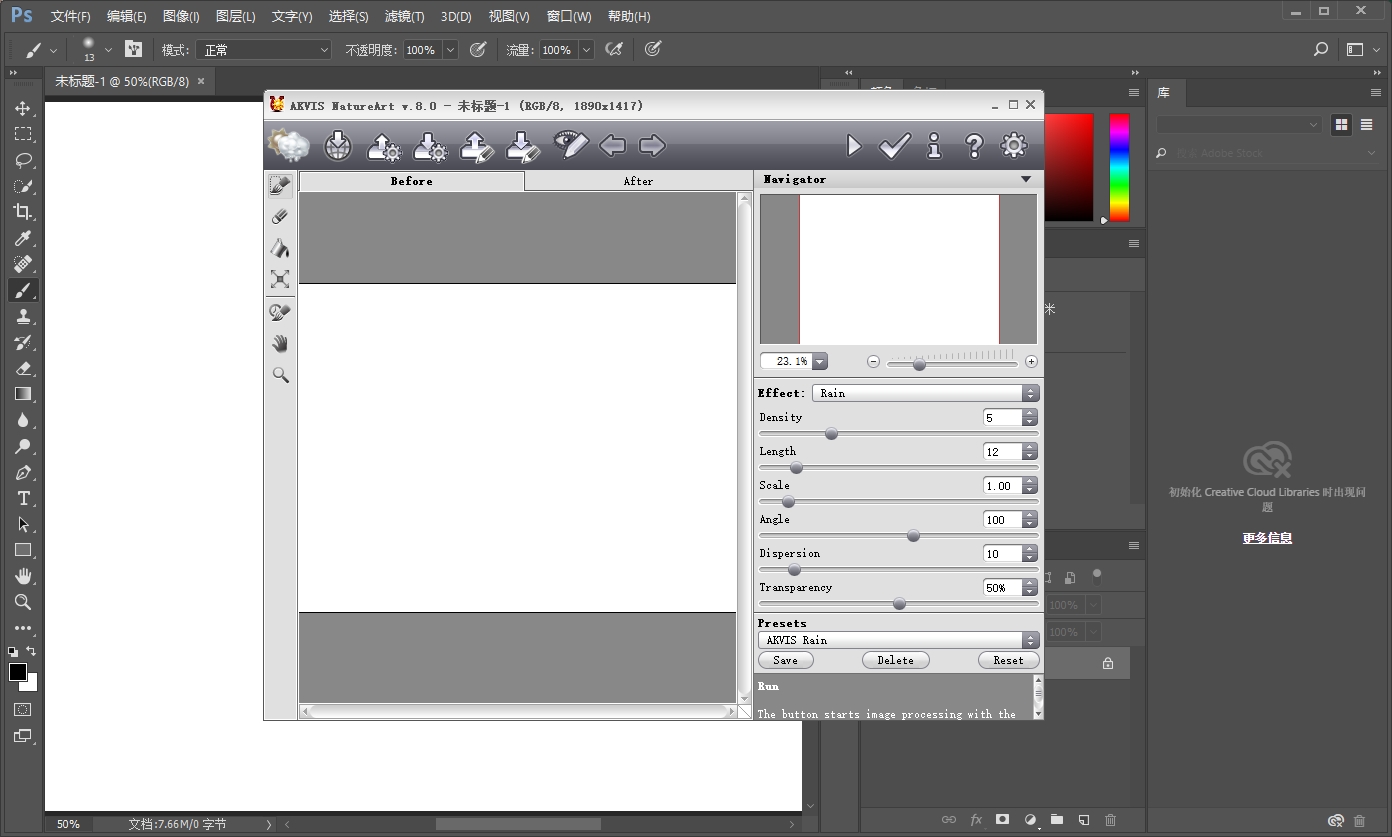Click the Reset button
The image size is (1392, 837).
click(1008, 660)
